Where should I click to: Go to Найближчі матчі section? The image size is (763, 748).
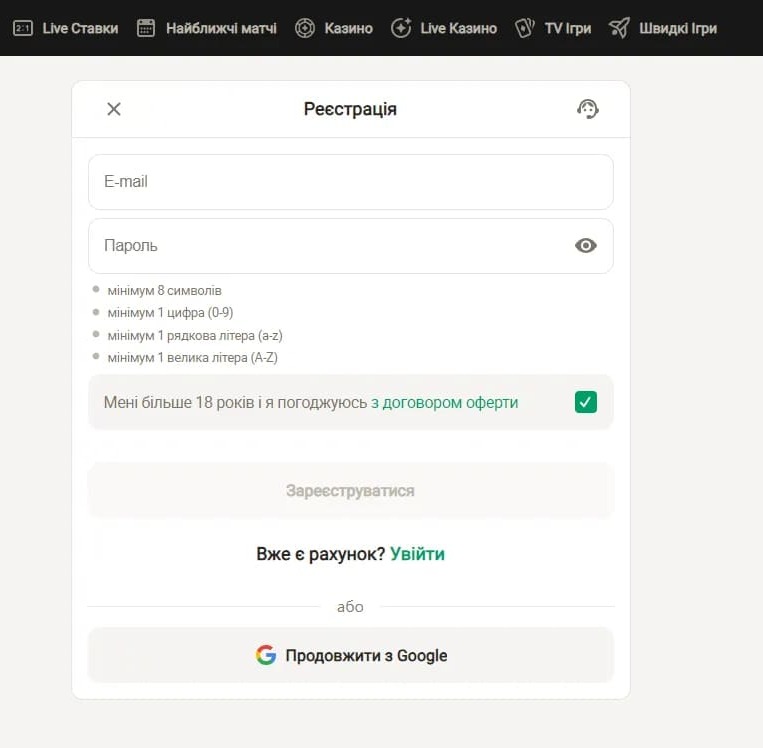pyautogui.click(x=221, y=28)
